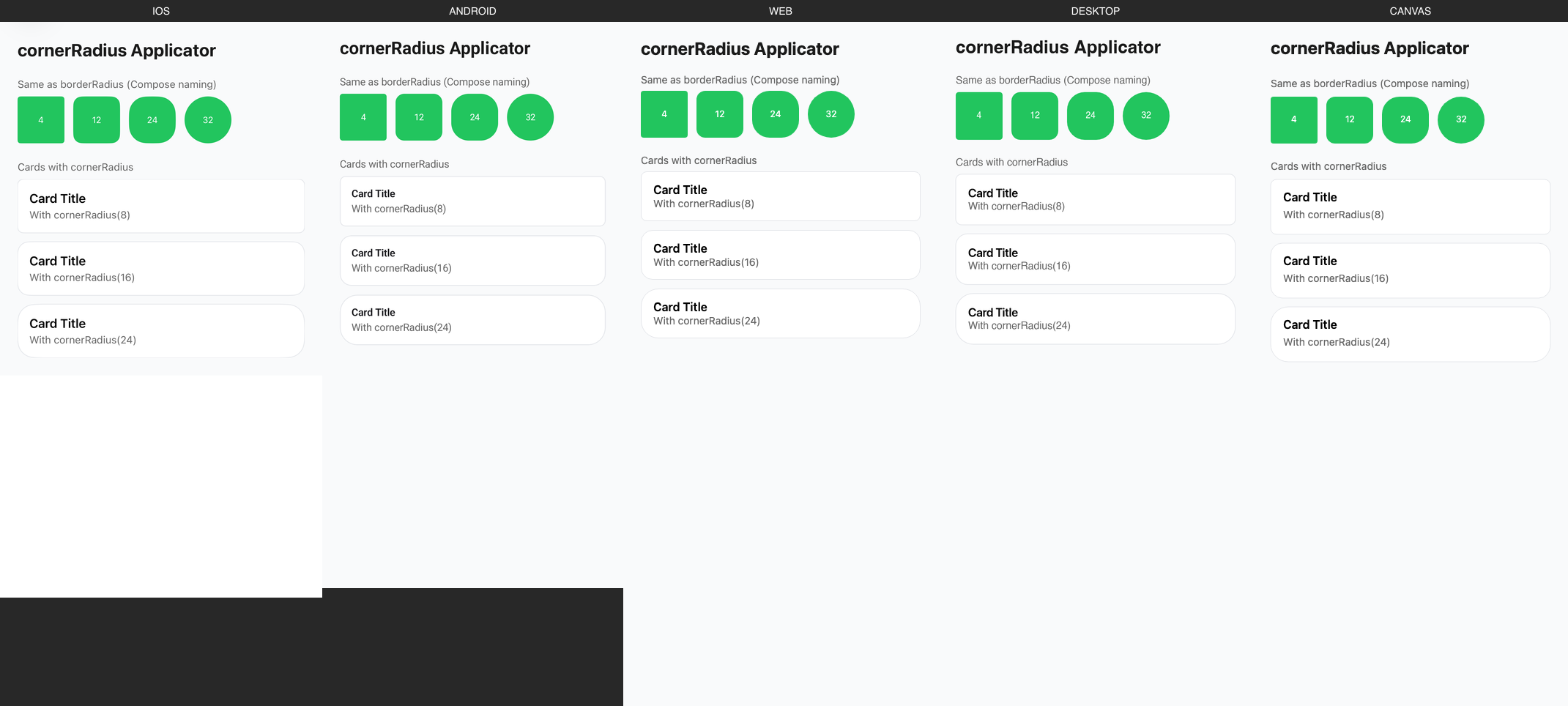Image resolution: width=1568 pixels, height=706 pixels.
Task: Open Android card With cornerRadius(8)
Action: coord(472,201)
